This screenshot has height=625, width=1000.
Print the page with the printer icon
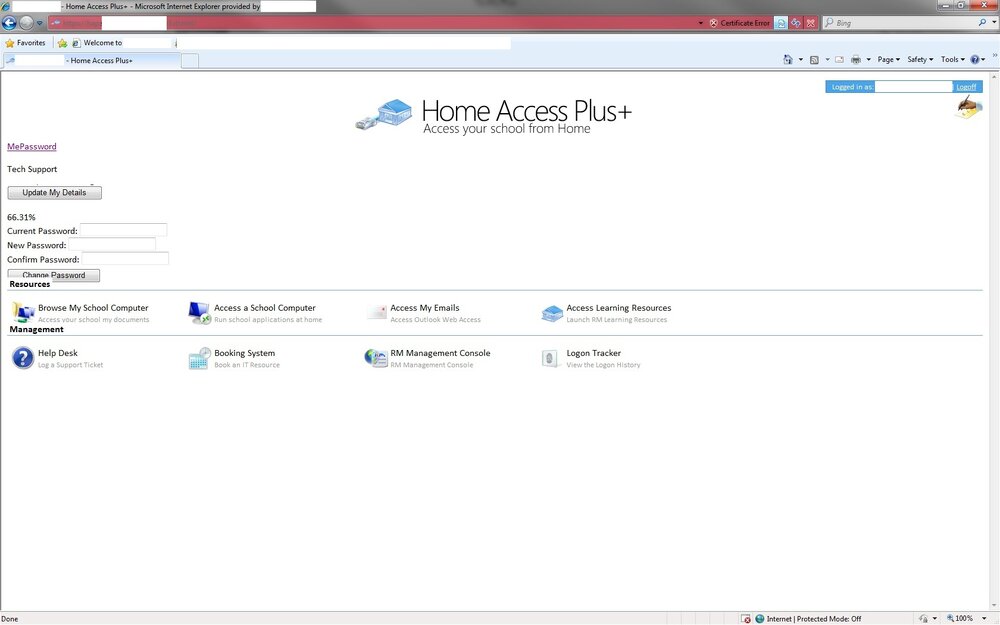tap(856, 59)
